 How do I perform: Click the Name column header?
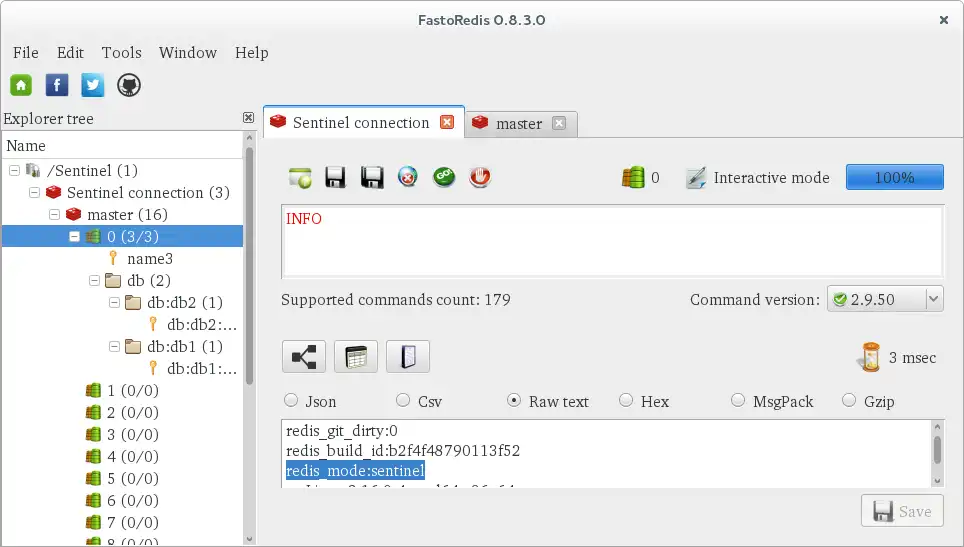pos(122,146)
